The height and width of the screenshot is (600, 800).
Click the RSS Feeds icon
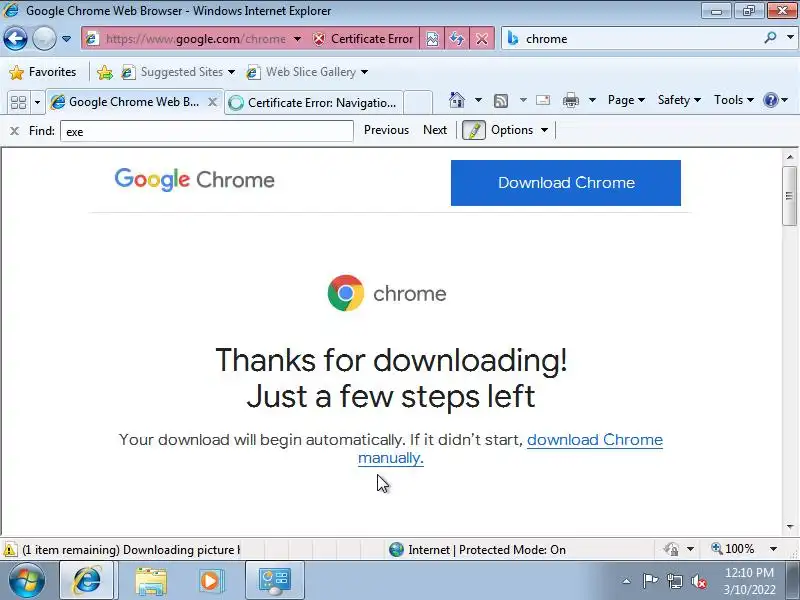coord(501,101)
